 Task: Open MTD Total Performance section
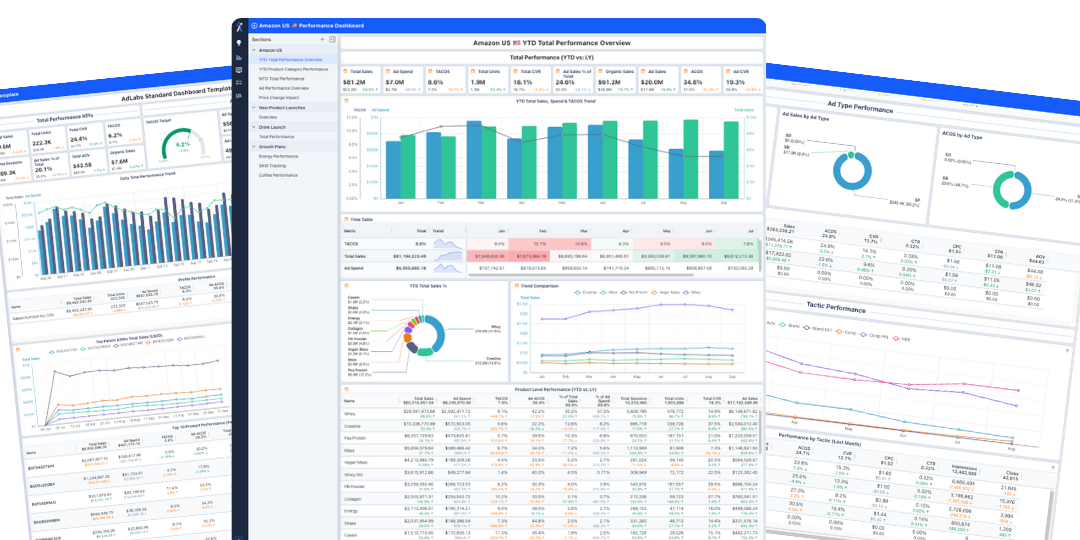[294, 79]
